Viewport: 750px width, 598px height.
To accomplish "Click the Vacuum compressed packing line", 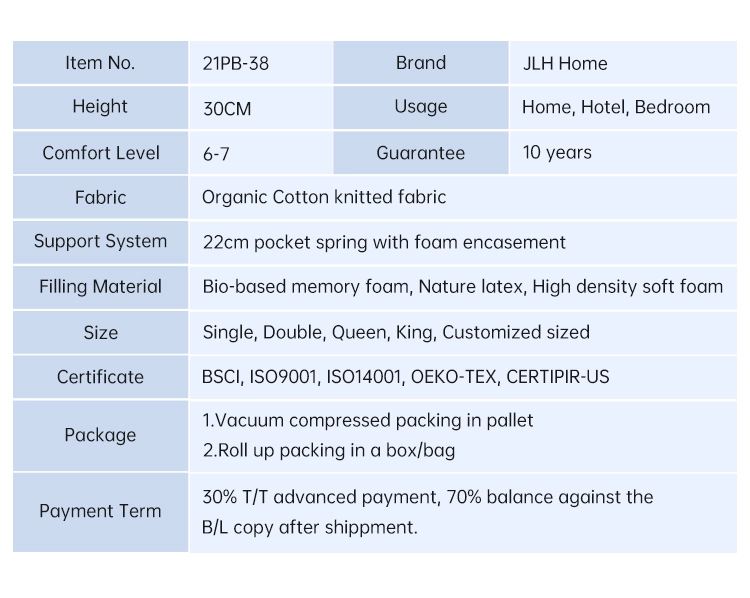I will (367, 420).
